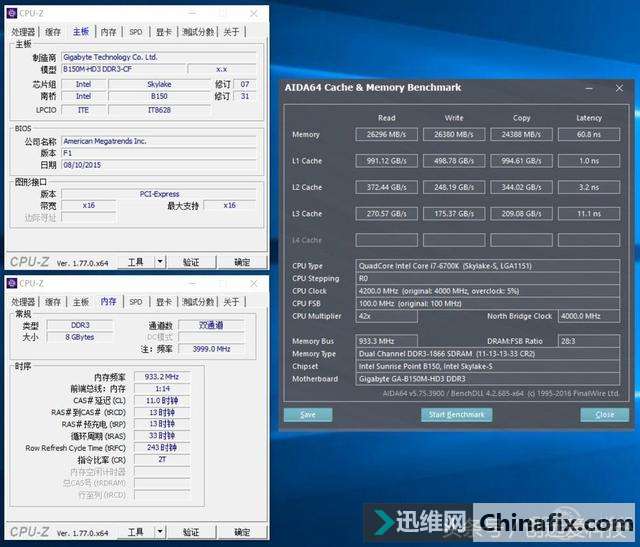
Task: Click the Close button in AIDA64 benchmark
Action: click(x=604, y=415)
